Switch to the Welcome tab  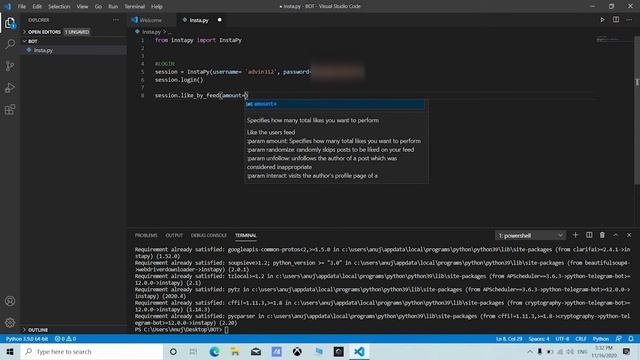(x=150, y=20)
